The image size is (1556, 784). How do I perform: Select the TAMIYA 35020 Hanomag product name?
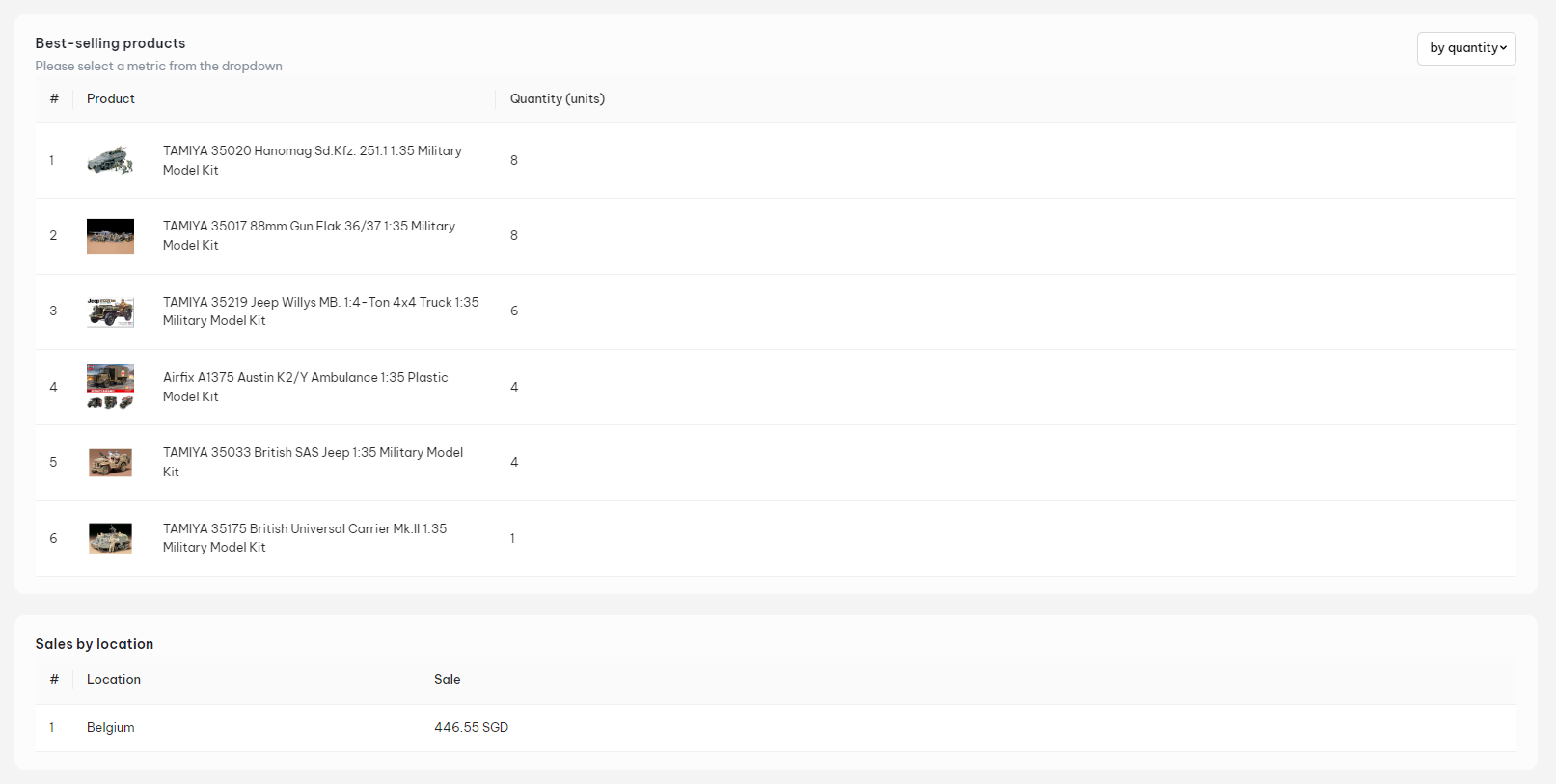pyautogui.click(x=312, y=160)
